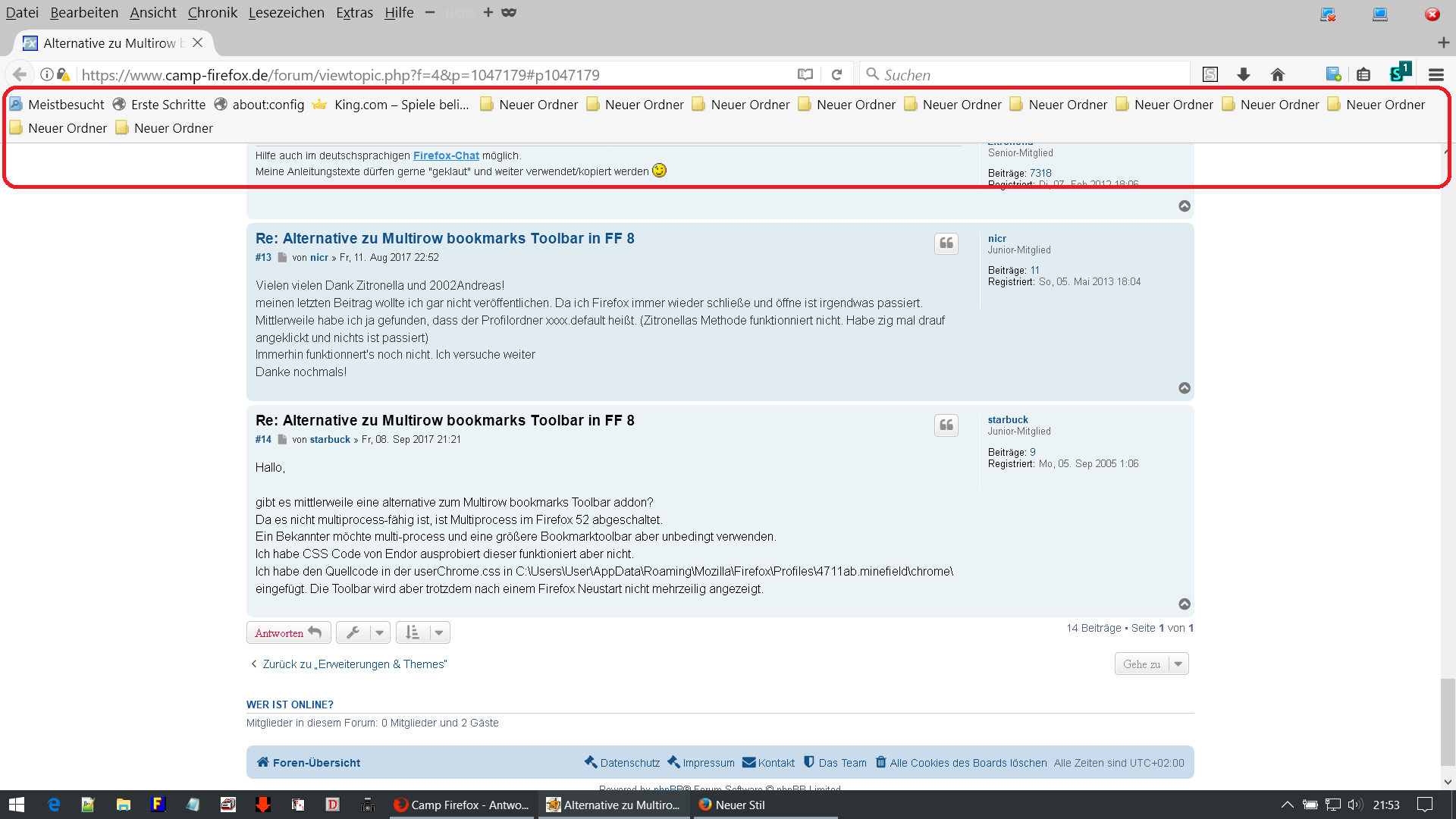This screenshot has height=819, width=1456.
Task: Expand the topic tools wrench dropdown
Action: 363,632
